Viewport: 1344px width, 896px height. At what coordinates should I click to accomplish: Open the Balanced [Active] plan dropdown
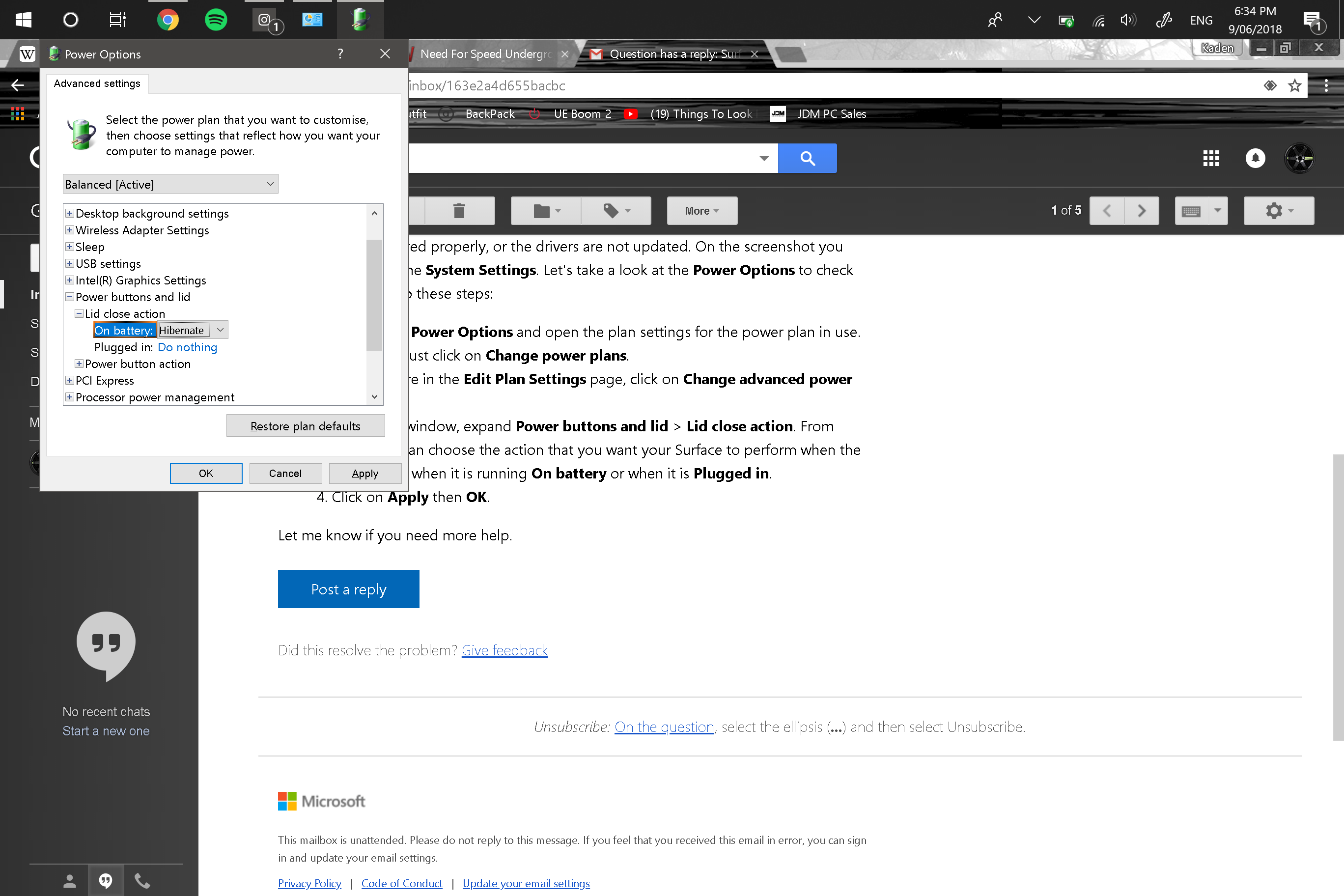[170, 184]
